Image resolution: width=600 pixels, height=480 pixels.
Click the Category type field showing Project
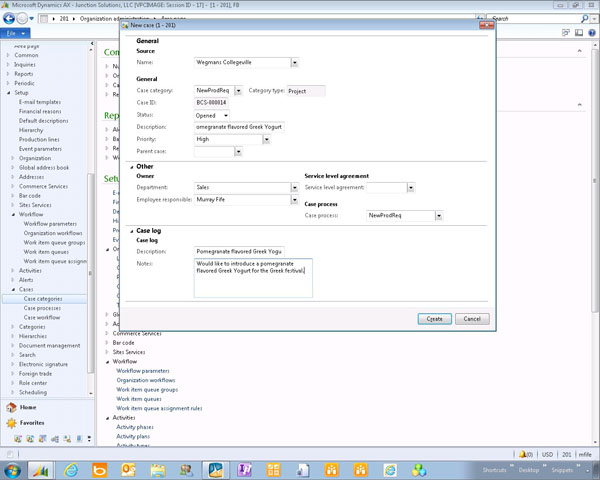306,91
